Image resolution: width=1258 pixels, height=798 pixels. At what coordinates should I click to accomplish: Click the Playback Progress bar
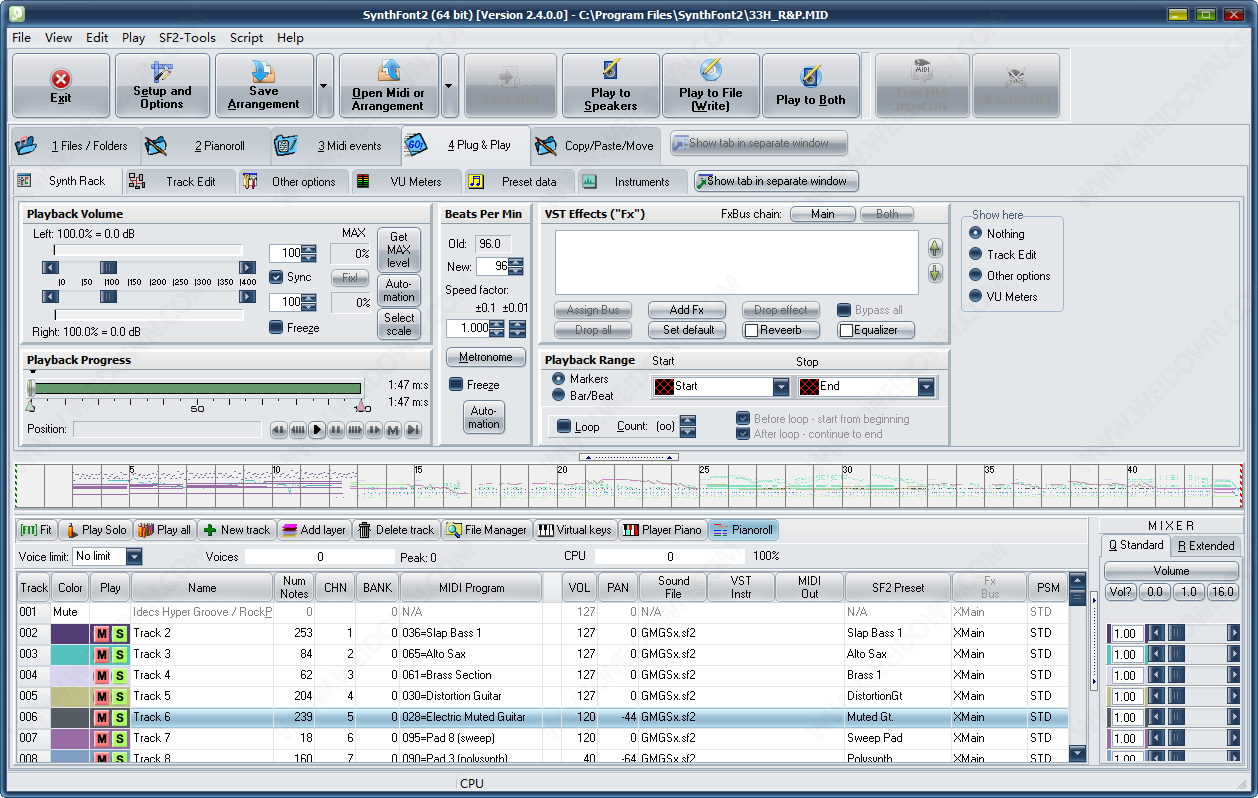coord(196,388)
